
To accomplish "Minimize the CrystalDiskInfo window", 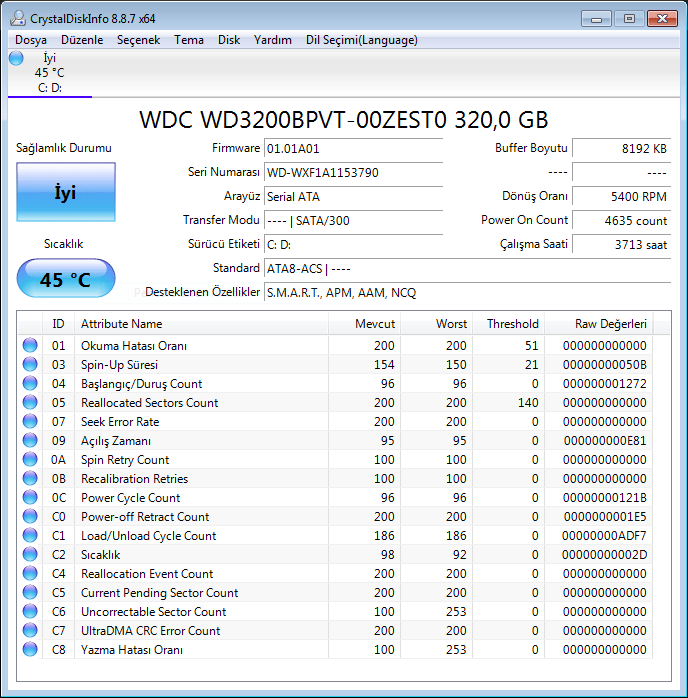I will pos(596,19).
